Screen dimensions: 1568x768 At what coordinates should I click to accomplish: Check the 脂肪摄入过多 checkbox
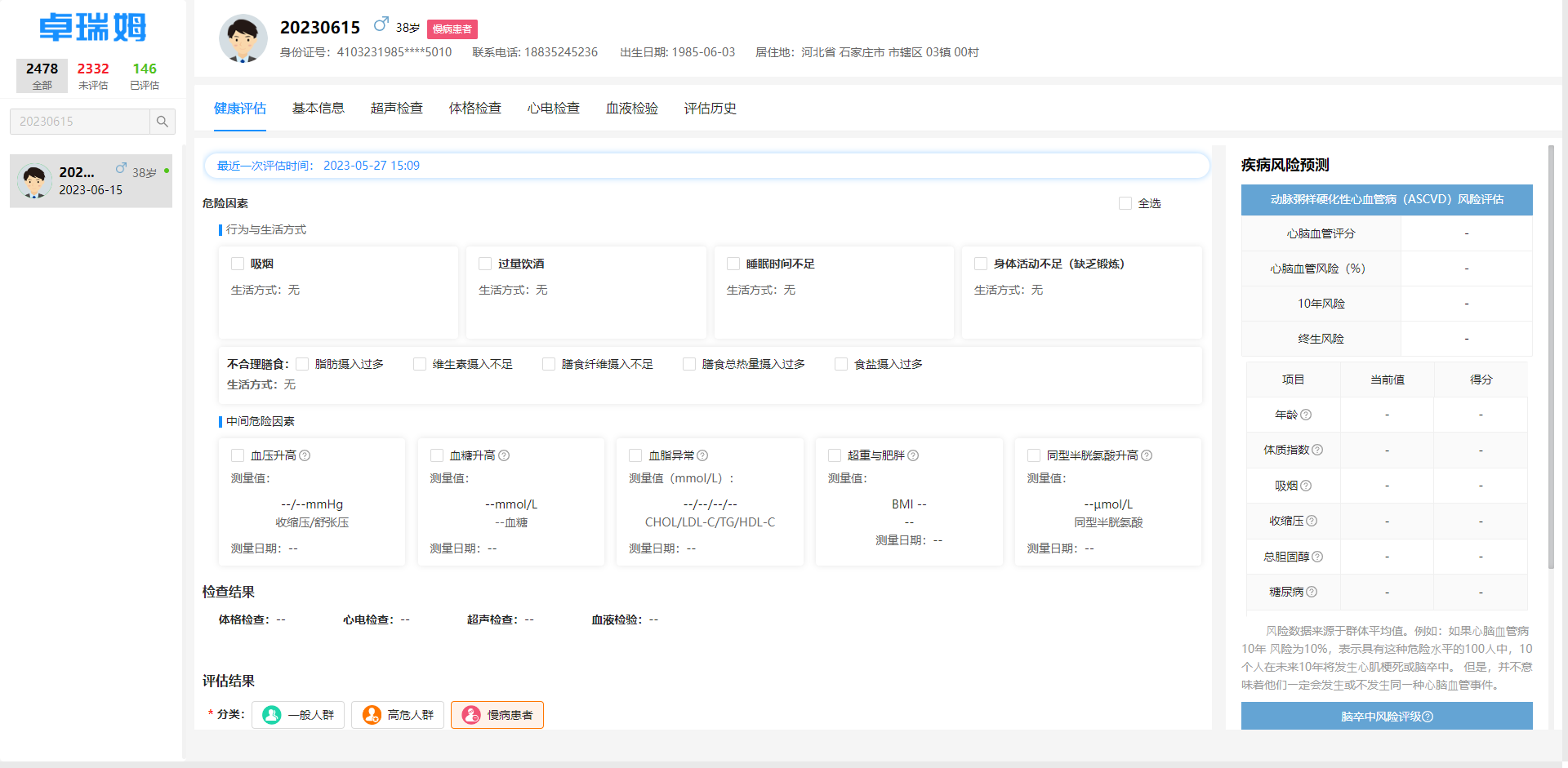click(302, 364)
